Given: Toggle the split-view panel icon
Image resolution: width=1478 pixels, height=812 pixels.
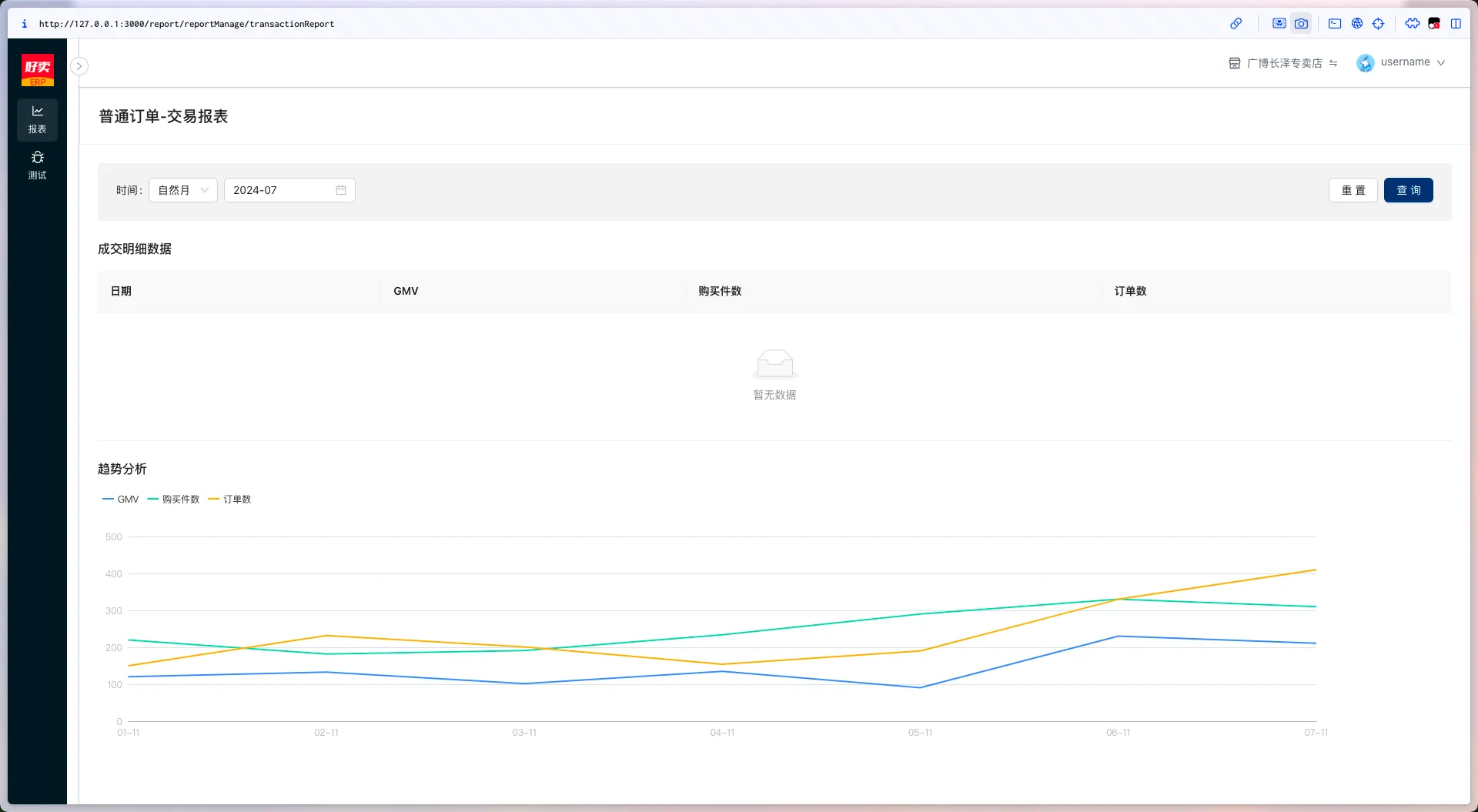Looking at the screenshot, I should coord(1456,24).
